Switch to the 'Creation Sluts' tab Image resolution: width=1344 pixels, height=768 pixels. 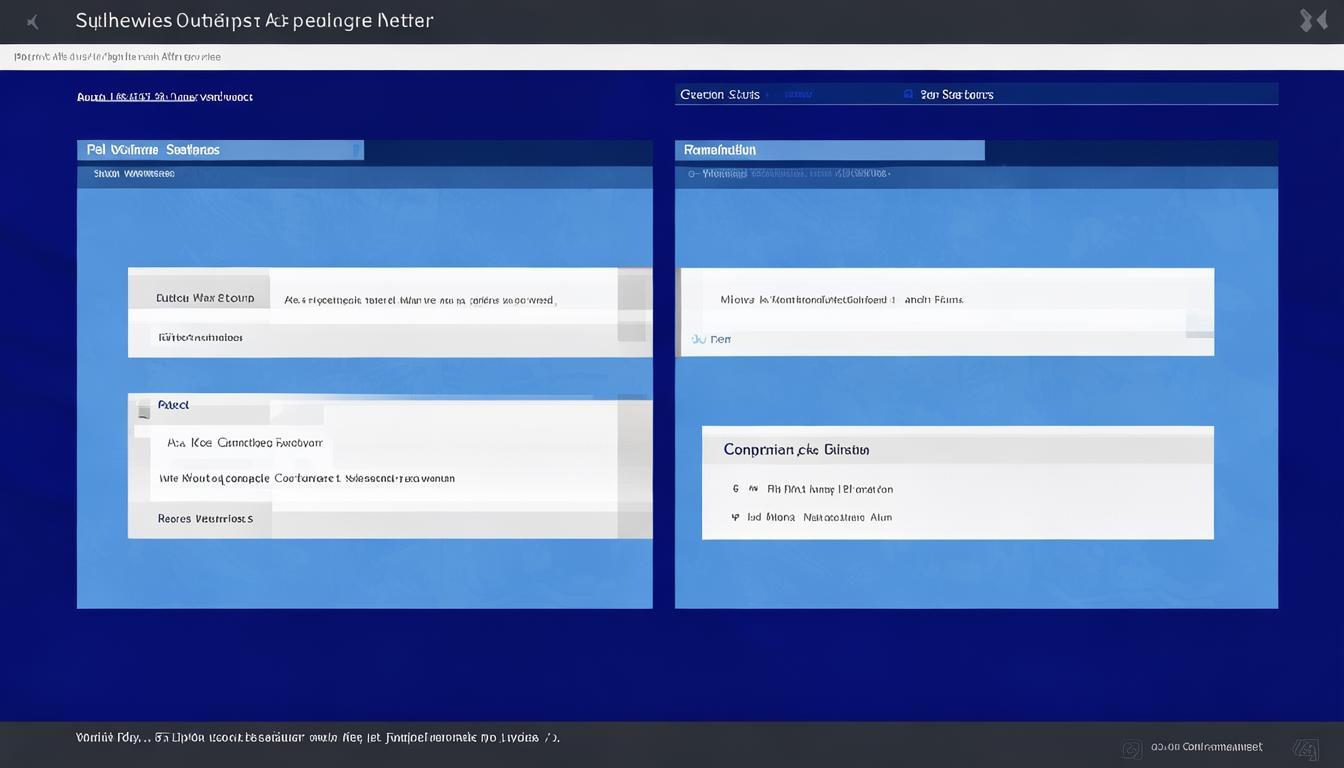pyautogui.click(x=720, y=95)
